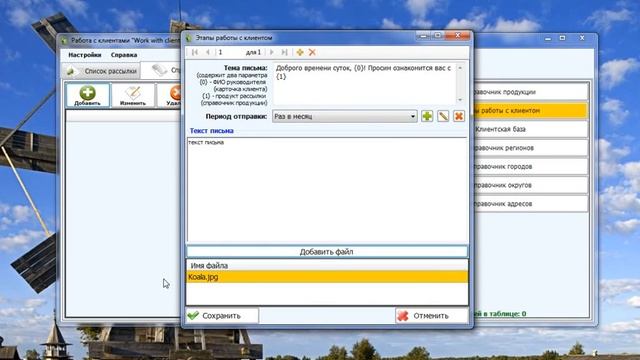Open Справочник округов in side list
Viewport: 640px width, 360px height.
pos(531,185)
